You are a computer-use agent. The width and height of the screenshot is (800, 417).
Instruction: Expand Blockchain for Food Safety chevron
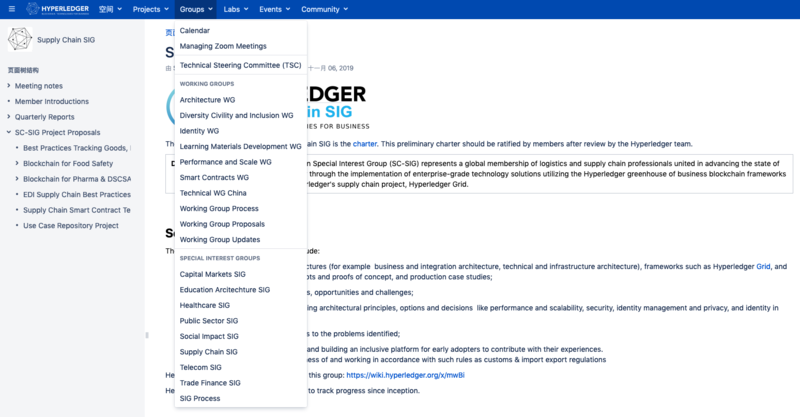pyautogui.click(x=17, y=163)
